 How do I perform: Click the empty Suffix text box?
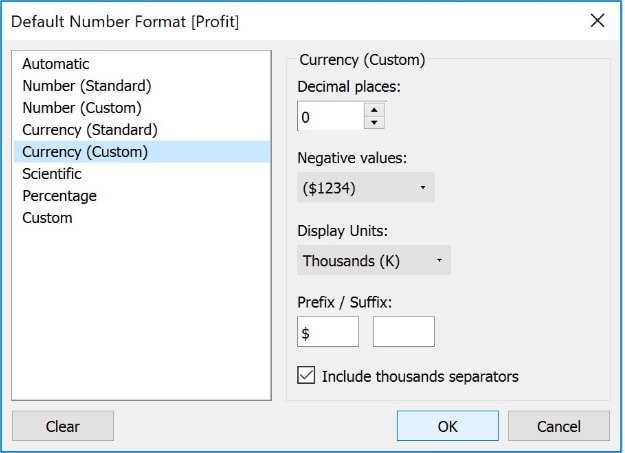[404, 332]
